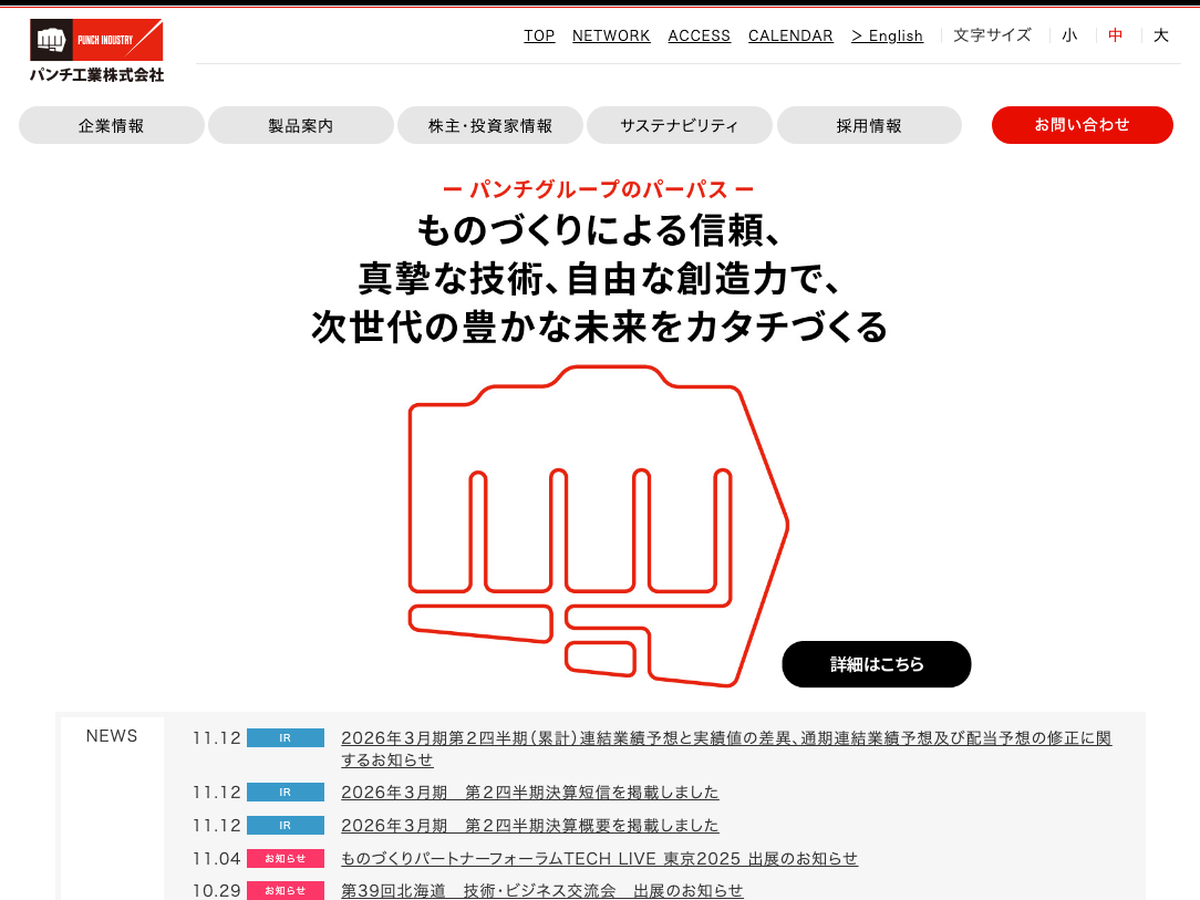The height and width of the screenshot is (900, 1200).
Task: Click the black 詳細はこちら button
Action: click(x=876, y=664)
